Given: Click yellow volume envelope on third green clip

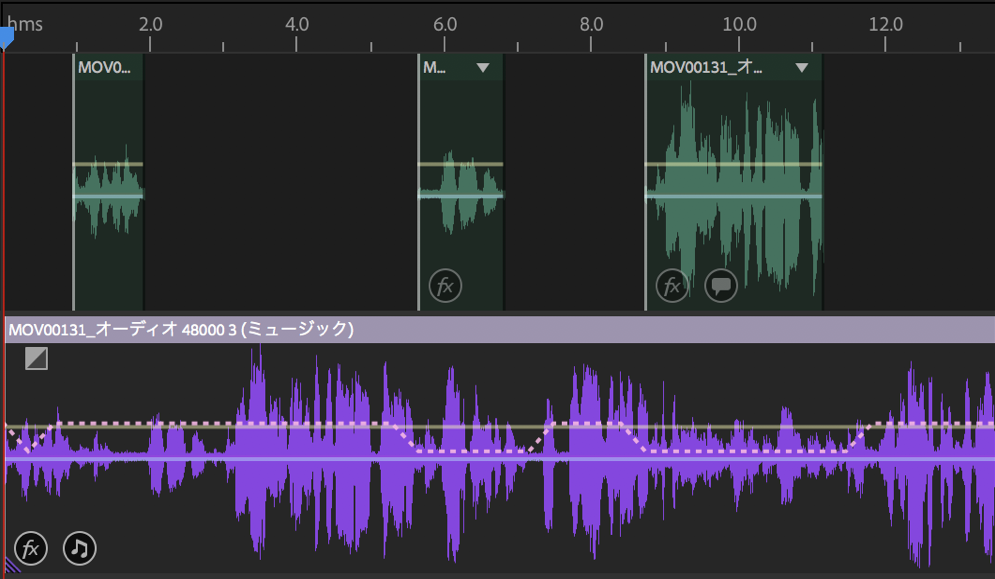Looking at the screenshot, I should click(x=733, y=164).
